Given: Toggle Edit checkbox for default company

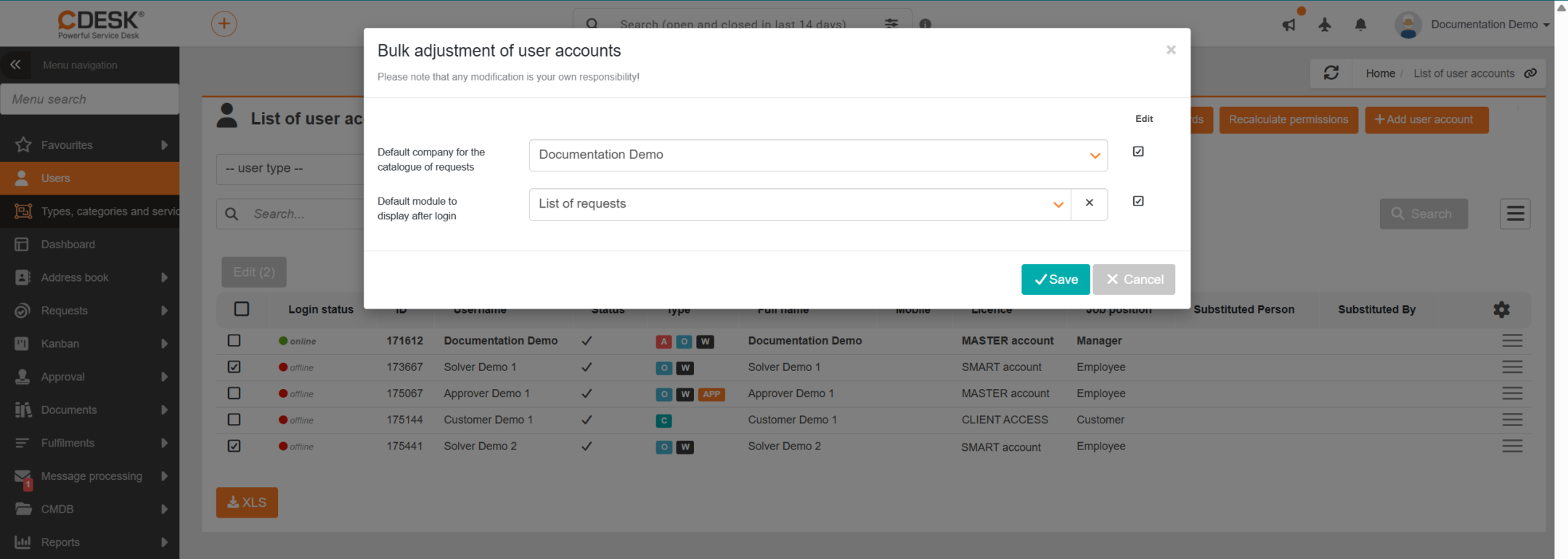Looking at the screenshot, I should click(x=1138, y=151).
